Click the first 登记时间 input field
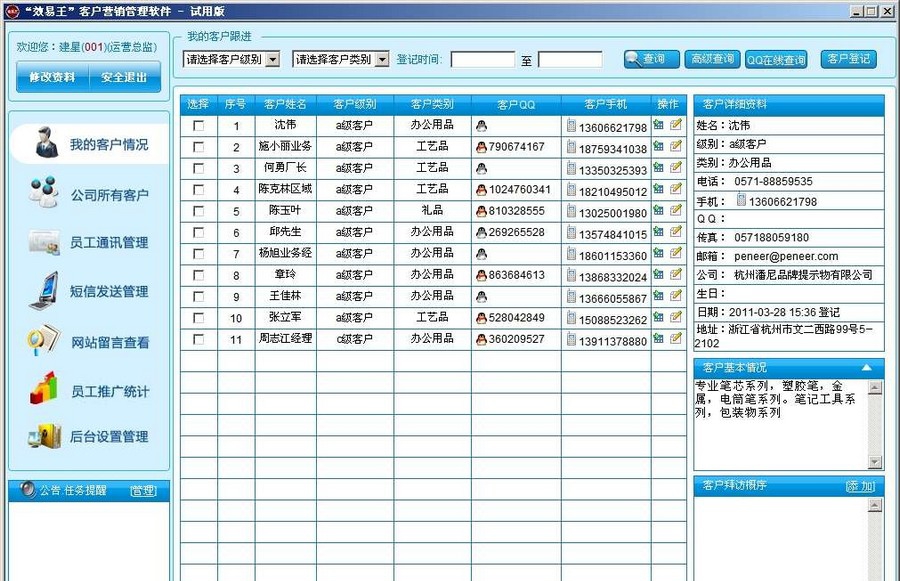Viewport: 900px width, 581px height. point(485,58)
